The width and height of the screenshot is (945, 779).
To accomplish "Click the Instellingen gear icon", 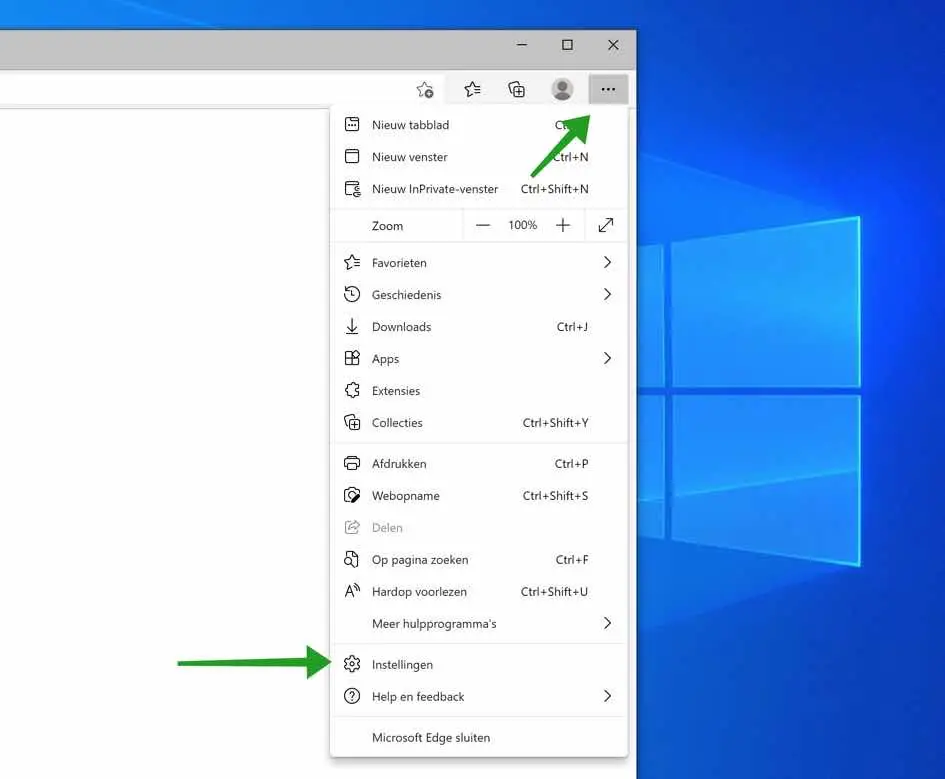I will coord(352,664).
